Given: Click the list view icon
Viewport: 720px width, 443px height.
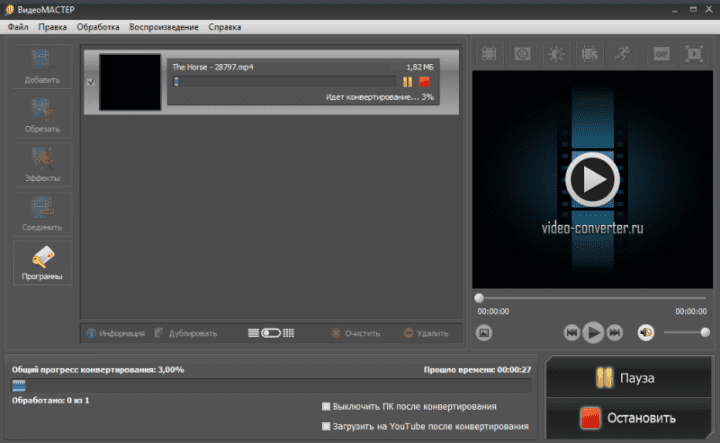Looking at the screenshot, I should click(x=253, y=333).
